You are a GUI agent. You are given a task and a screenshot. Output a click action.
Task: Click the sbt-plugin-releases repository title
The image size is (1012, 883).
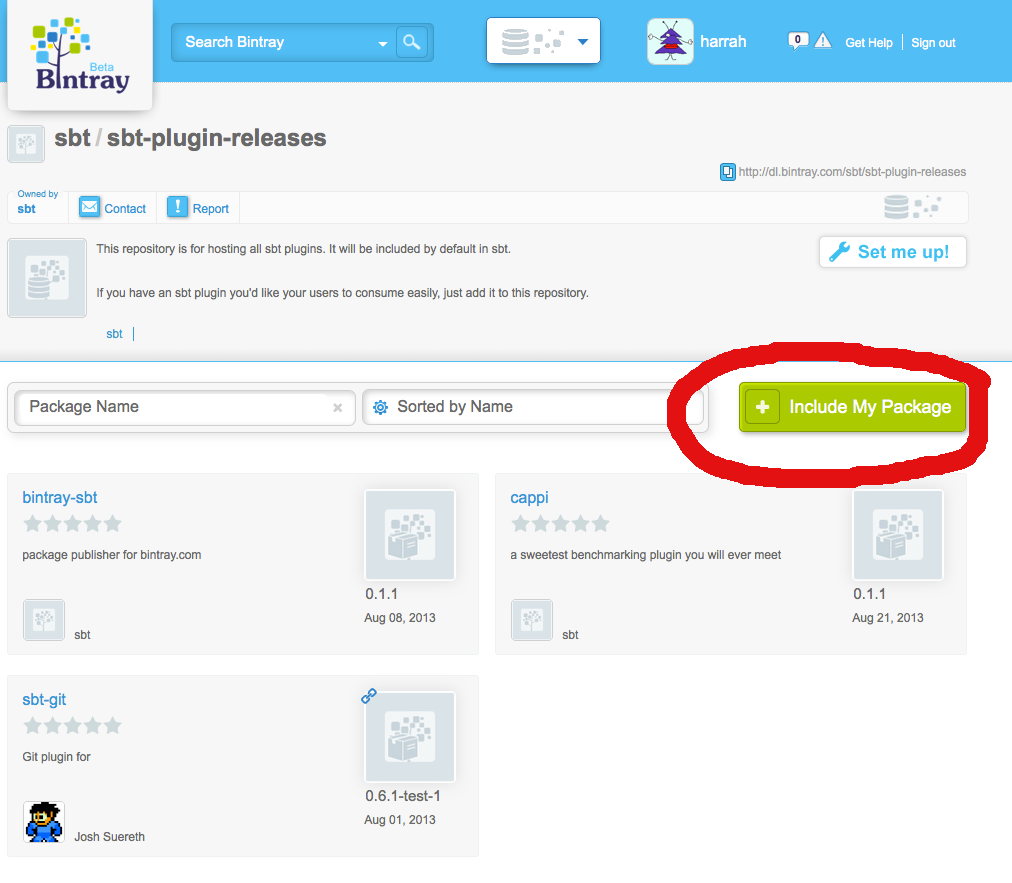216,137
